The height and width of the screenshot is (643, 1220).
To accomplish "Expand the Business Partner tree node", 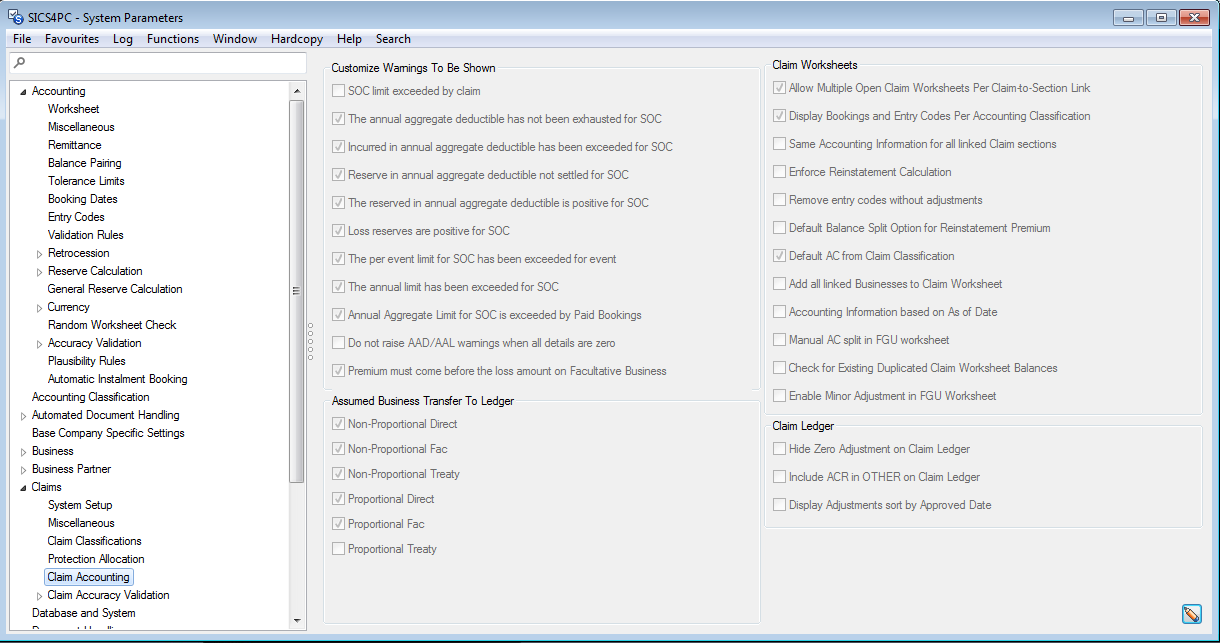I will [24, 470].
